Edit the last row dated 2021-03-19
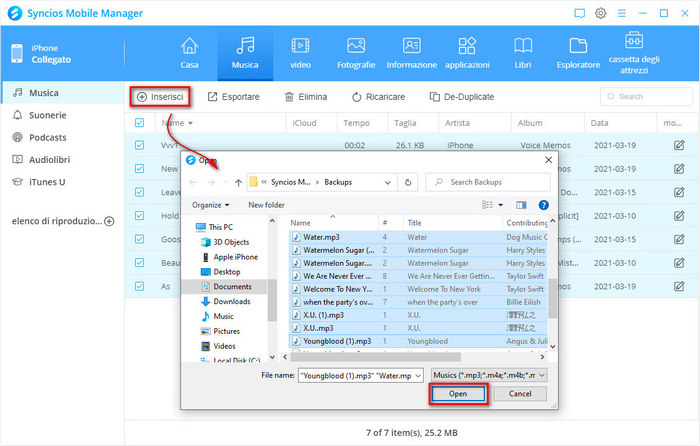Image resolution: width=700 pixels, height=446 pixels. [679, 286]
